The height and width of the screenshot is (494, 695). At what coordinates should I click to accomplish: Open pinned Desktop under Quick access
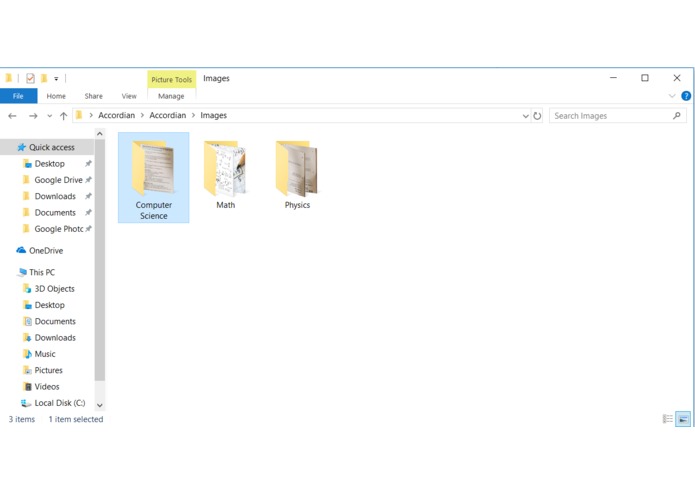pos(50,163)
